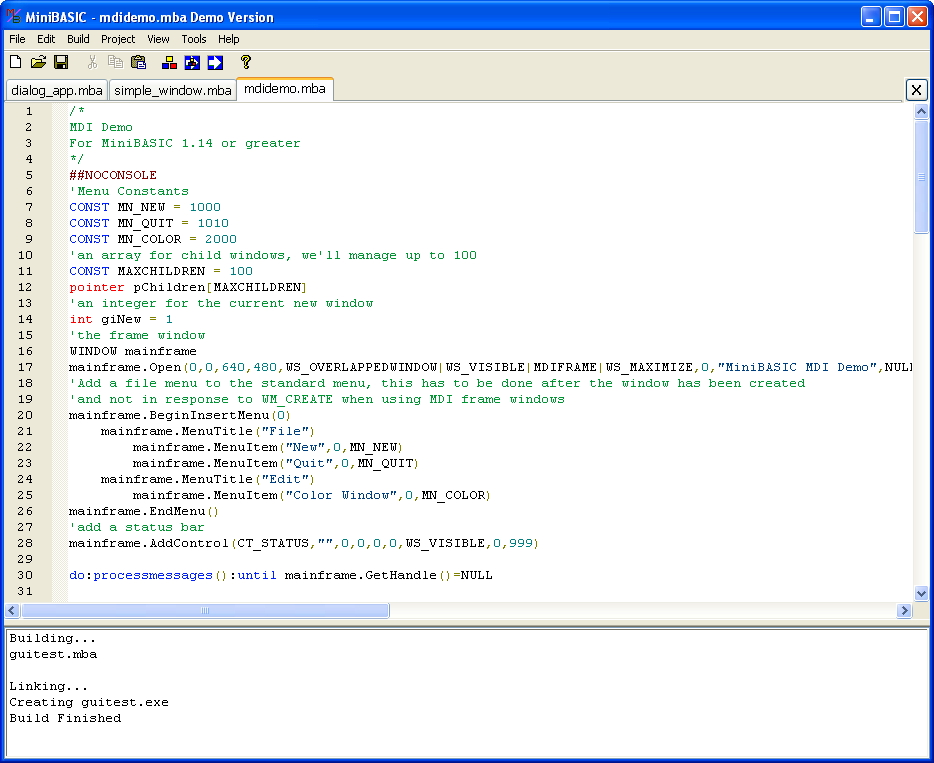Click 'mainframe.MenuTitle("File")' line
Screen dimensions: 934x763
point(207,431)
